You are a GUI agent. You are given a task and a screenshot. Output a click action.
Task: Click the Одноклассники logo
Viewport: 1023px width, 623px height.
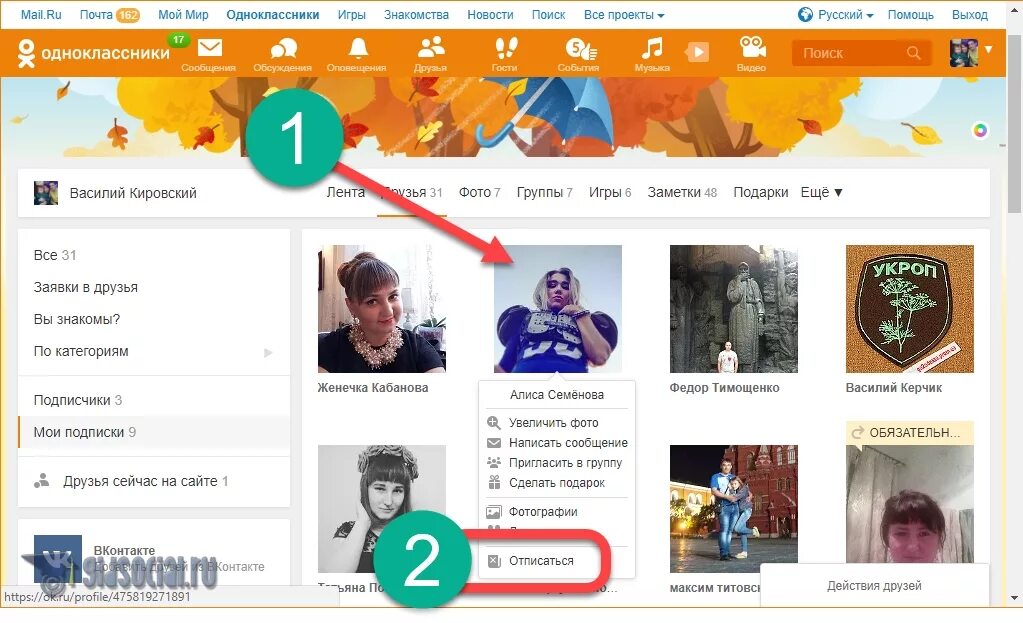[93, 53]
